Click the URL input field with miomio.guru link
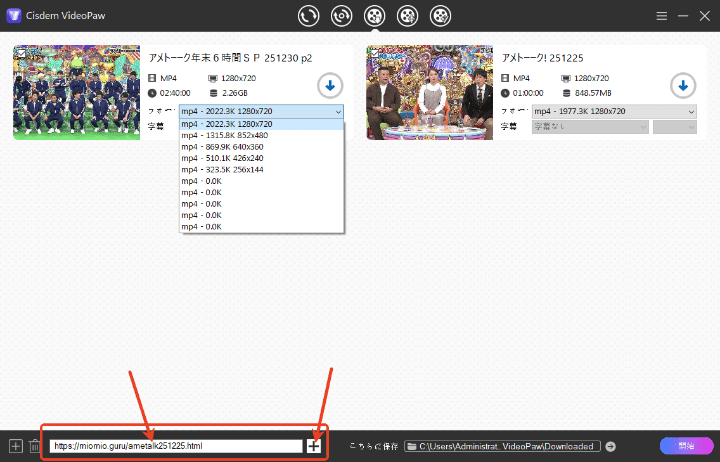The height and width of the screenshot is (462, 720). tap(175, 446)
